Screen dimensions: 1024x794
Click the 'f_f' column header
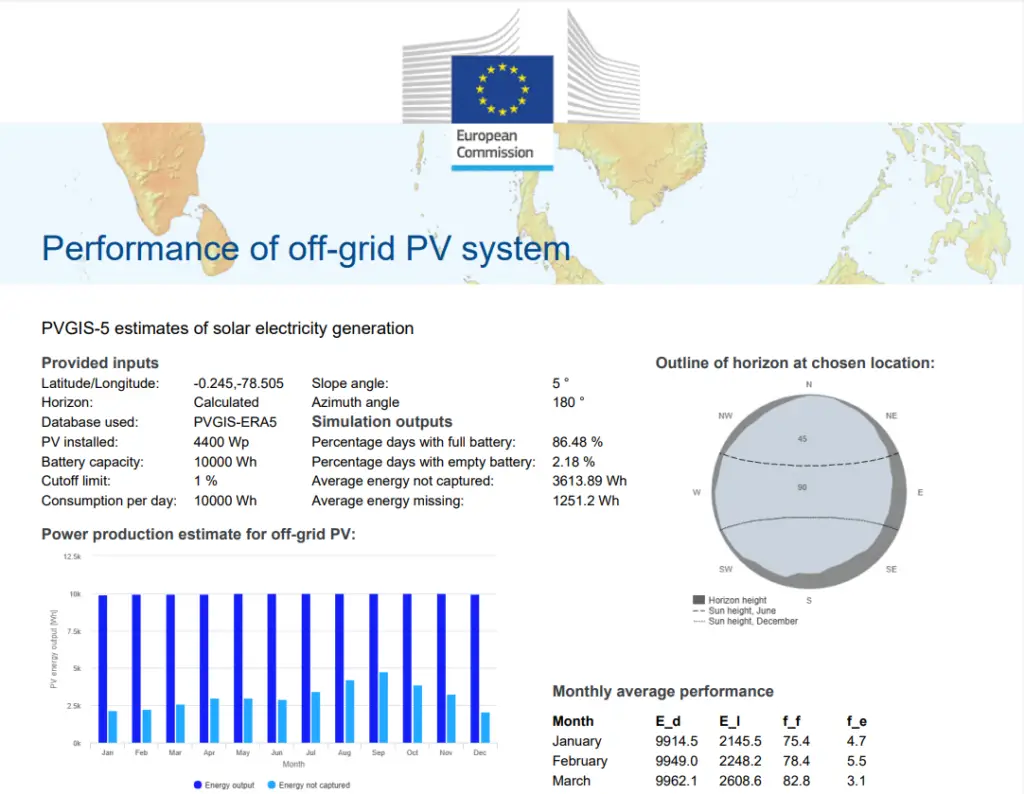pyautogui.click(x=792, y=722)
